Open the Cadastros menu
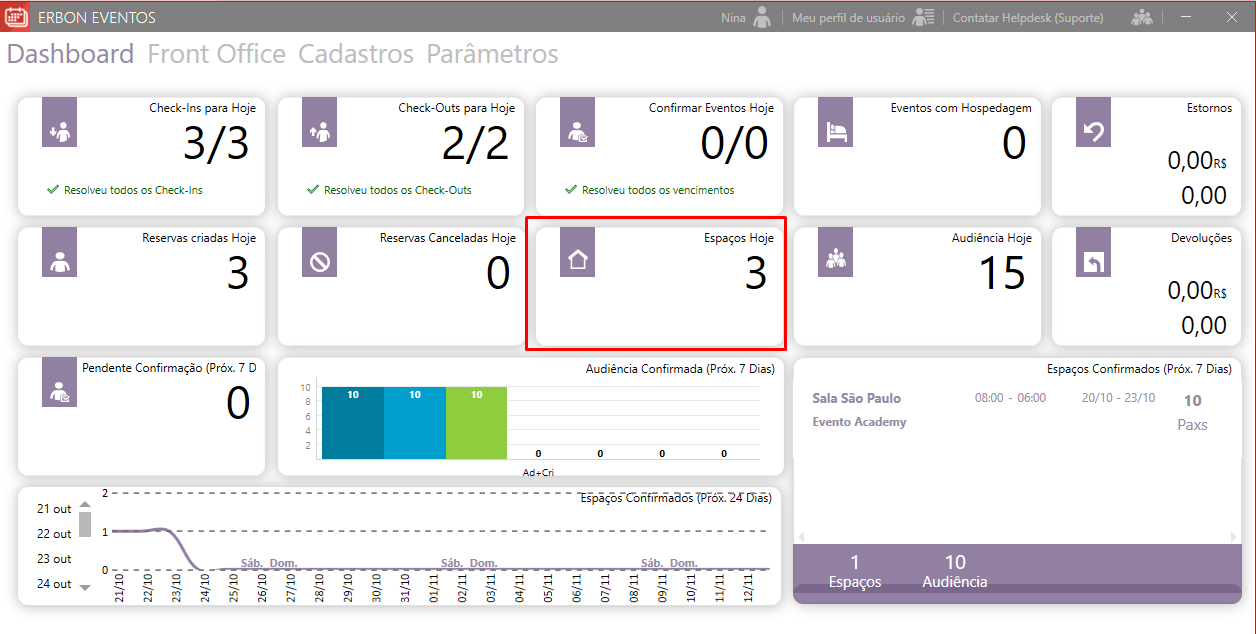Image resolution: width=1256 pixels, height=634 pixels. (x=356, y=54)
